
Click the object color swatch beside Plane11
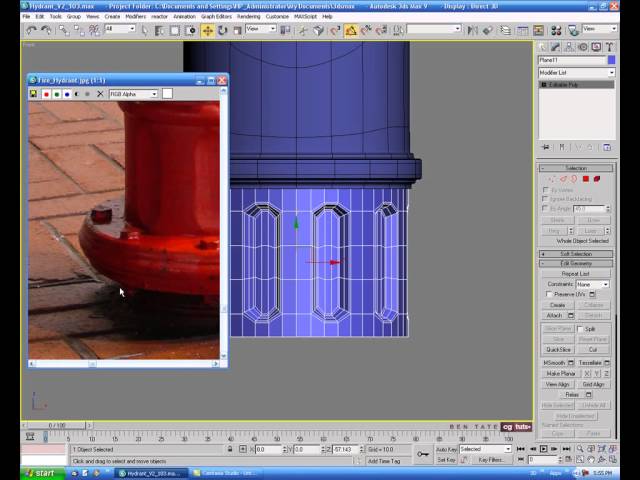coord(611,60)
